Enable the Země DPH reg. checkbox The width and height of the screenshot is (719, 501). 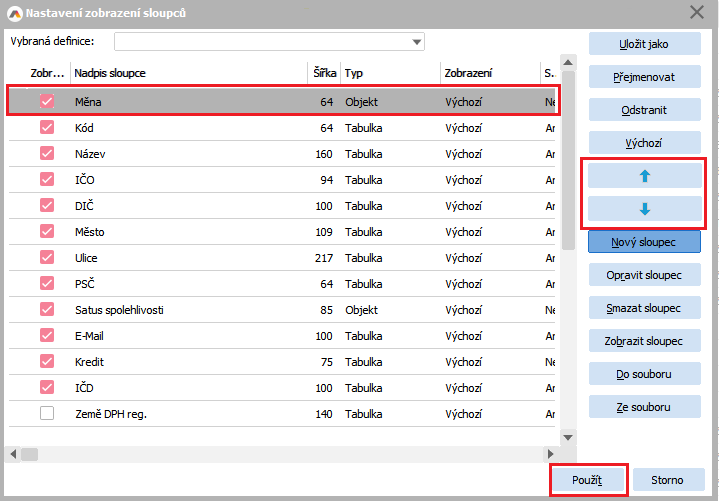47,413
